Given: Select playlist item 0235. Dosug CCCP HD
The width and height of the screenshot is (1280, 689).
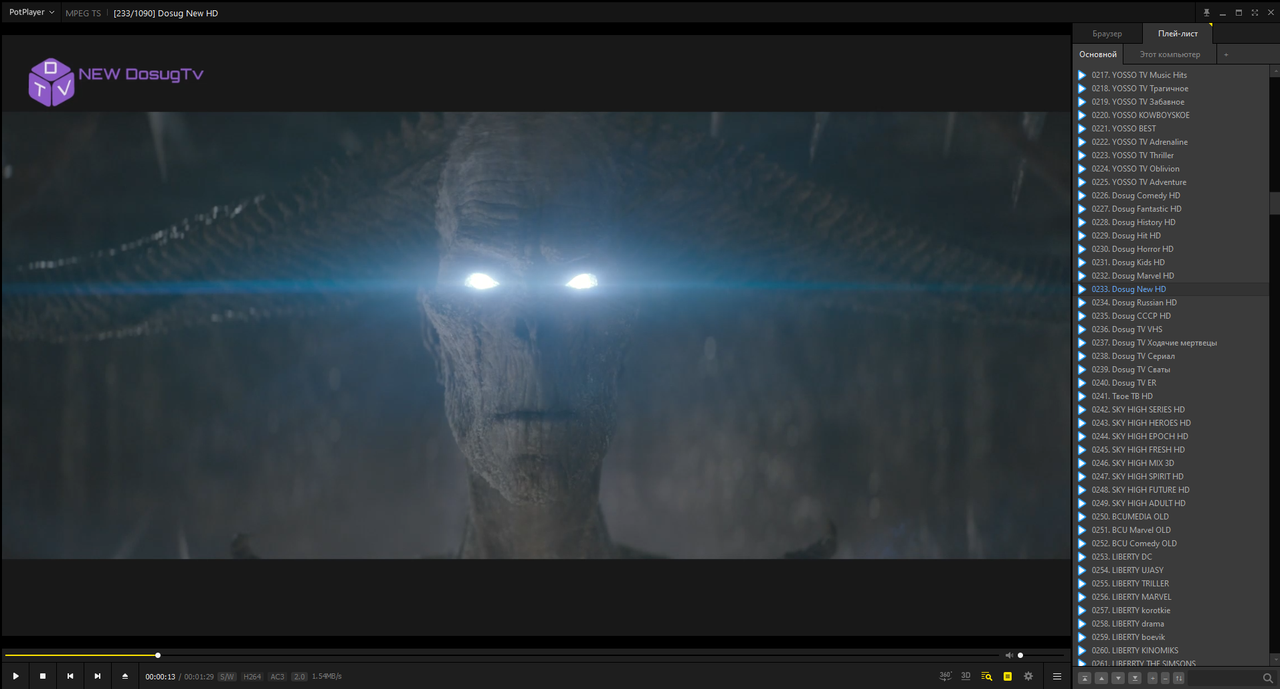Looking at the screenshot, I should tap(1172, 316).
